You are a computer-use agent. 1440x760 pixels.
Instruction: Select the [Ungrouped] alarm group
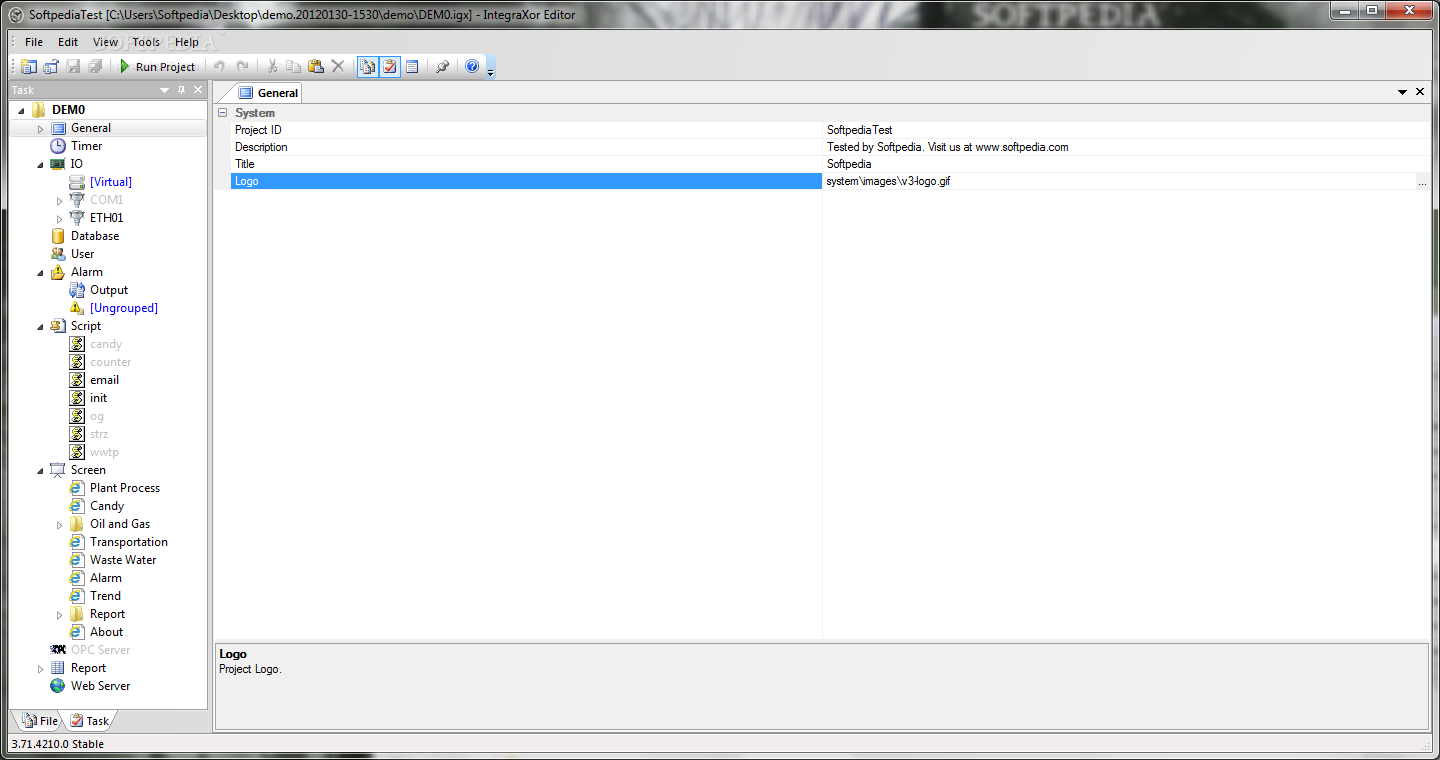124,308
